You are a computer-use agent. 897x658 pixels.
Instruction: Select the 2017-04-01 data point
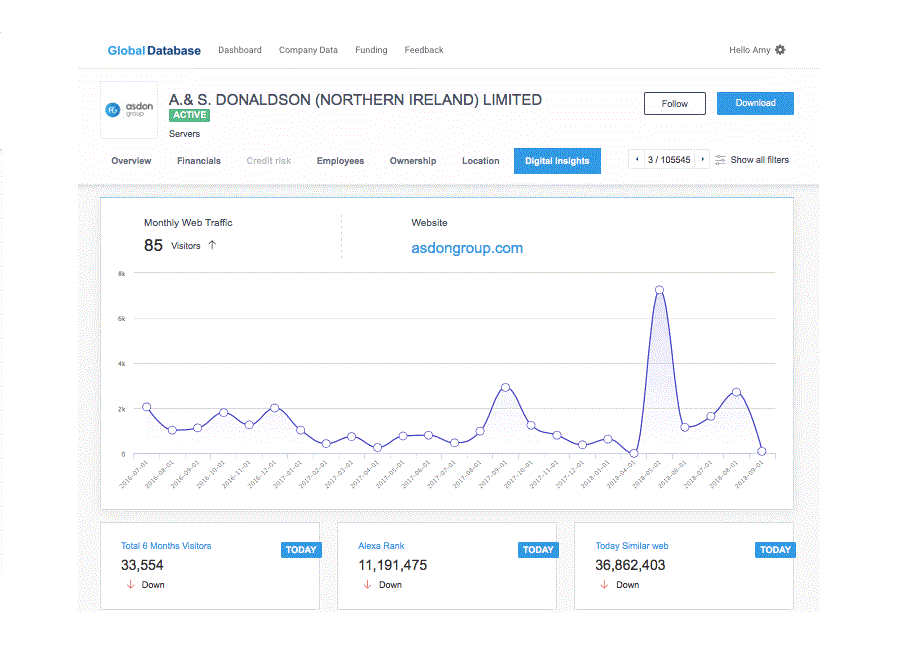coord(377,447)
